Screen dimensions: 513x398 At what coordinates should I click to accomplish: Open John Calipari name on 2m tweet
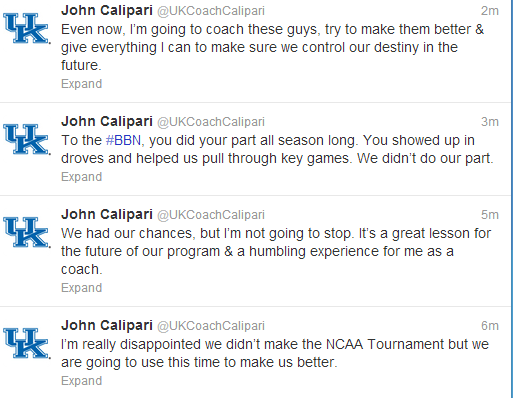pyautogui.click(x=107, y=11)
